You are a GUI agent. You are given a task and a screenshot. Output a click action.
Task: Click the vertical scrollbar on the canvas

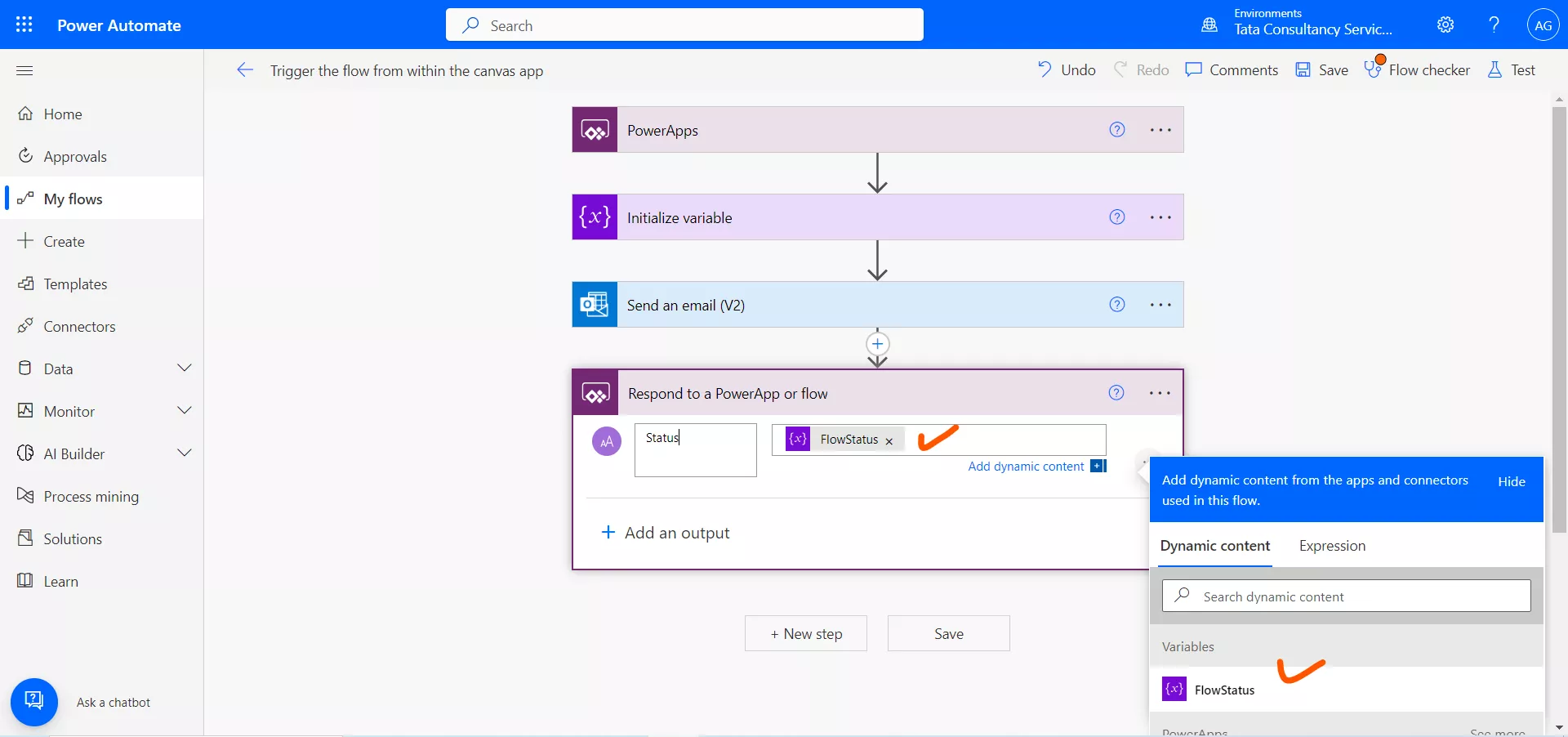(1559, 319)
